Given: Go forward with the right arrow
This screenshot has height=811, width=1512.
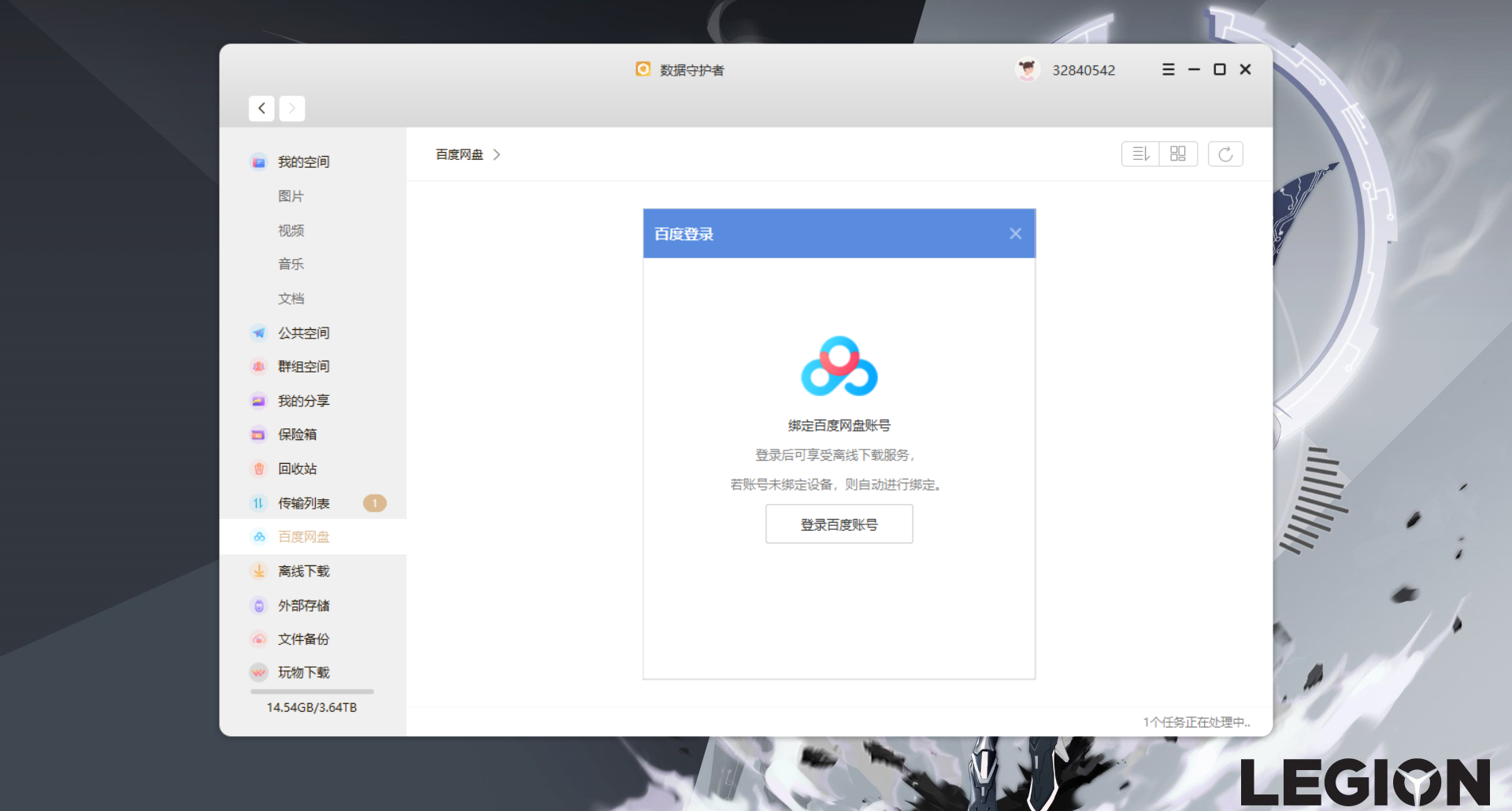Looking at the screenshot, I should click(292, 109).
